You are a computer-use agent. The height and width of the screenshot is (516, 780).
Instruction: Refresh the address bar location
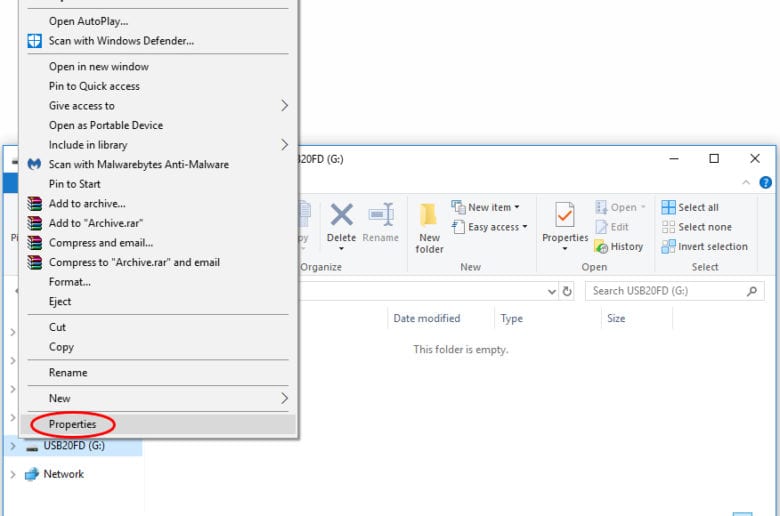coord(567,291)
